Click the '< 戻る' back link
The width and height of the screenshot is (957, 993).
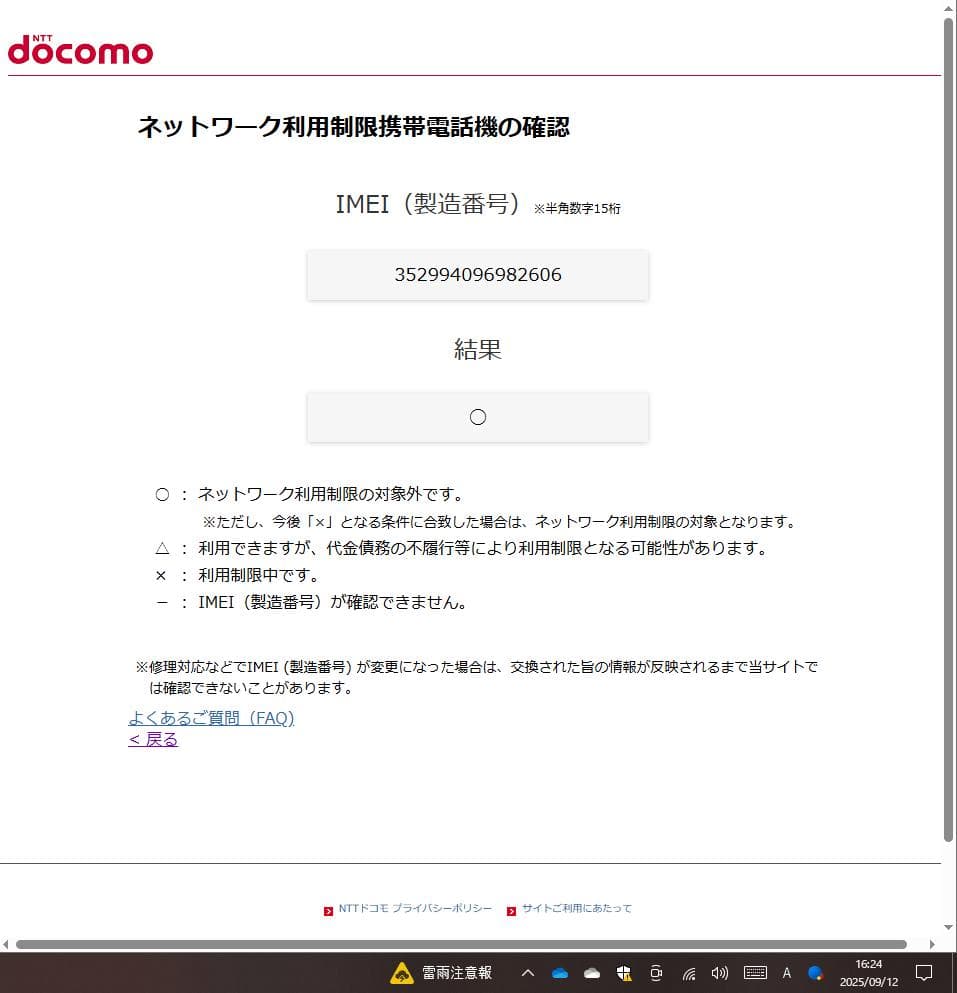pyautogui.click(x=153, y=740)
